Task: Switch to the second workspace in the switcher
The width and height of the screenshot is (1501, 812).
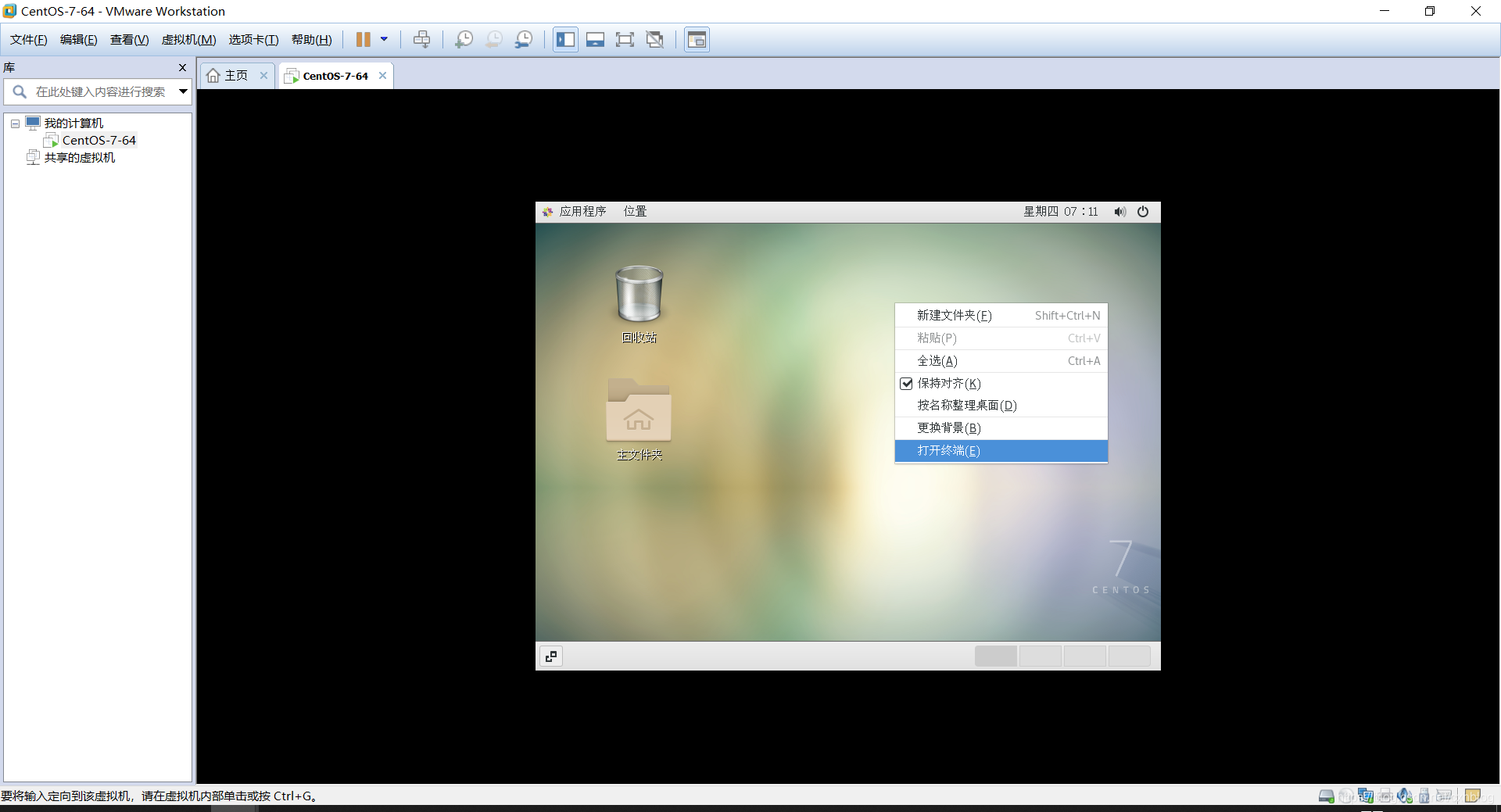Action: pyautogui.click(x=1041, y=656)
